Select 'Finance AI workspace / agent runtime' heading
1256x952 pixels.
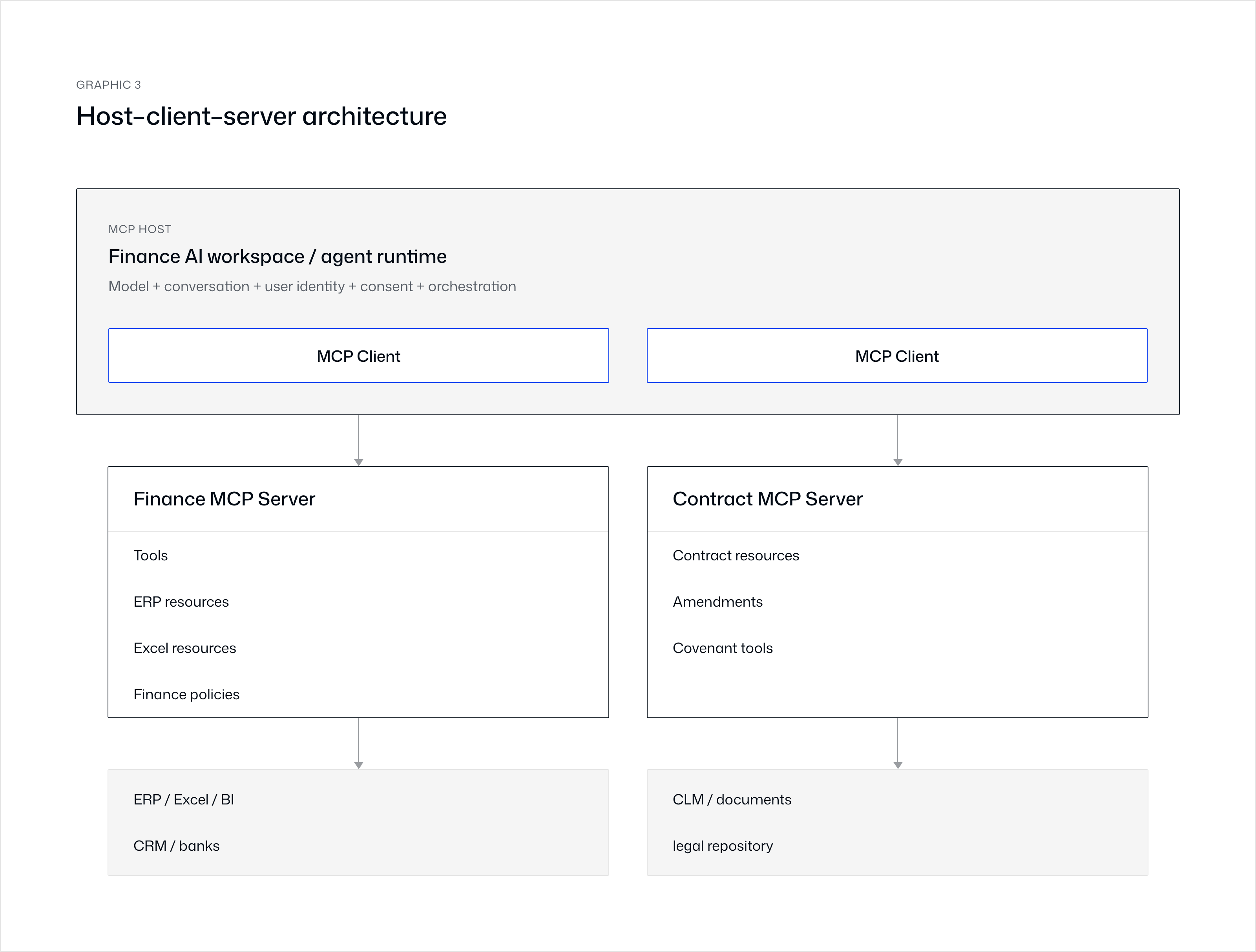coord(277,257)
